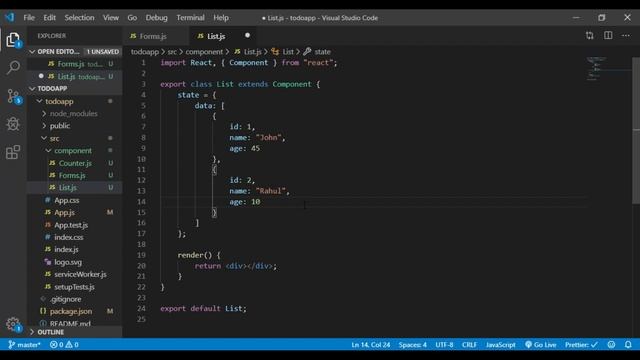640x360 pixels.
Task: Expand the node_modules folder
Action: pyautogui.click(x=44, y=113)
